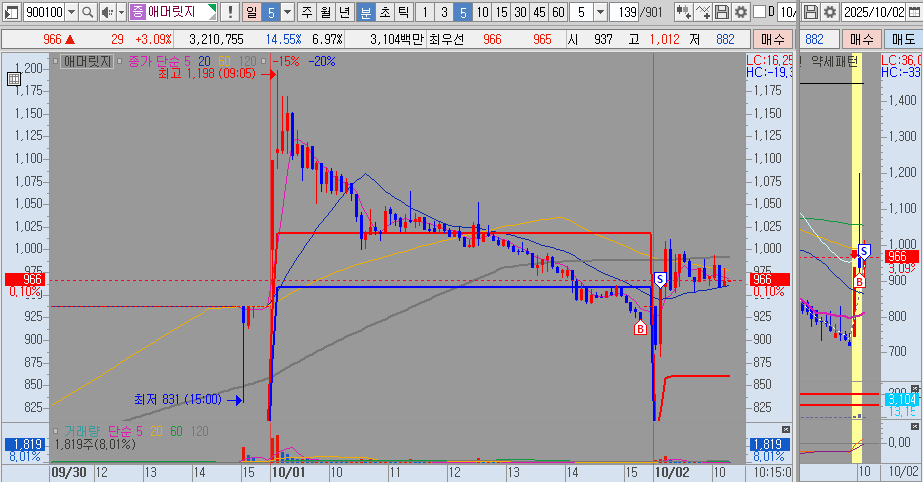Viewport: 923px width, 482px height.
Task: Click the 최고 1,198 (09:05) high label
Action: pos(207,74)
